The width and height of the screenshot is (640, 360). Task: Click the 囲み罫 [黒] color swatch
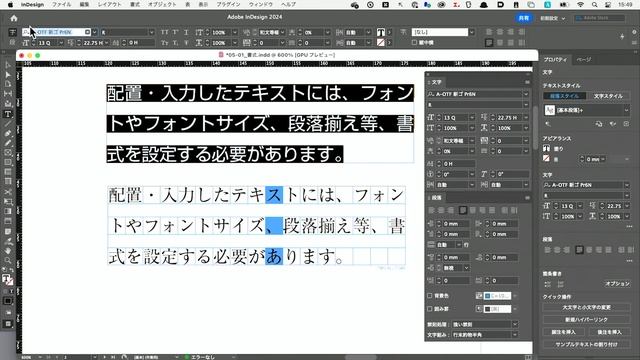click(497, 309)
